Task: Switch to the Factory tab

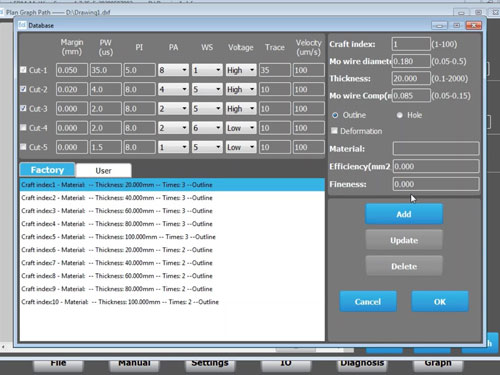Action: point(47,170)
